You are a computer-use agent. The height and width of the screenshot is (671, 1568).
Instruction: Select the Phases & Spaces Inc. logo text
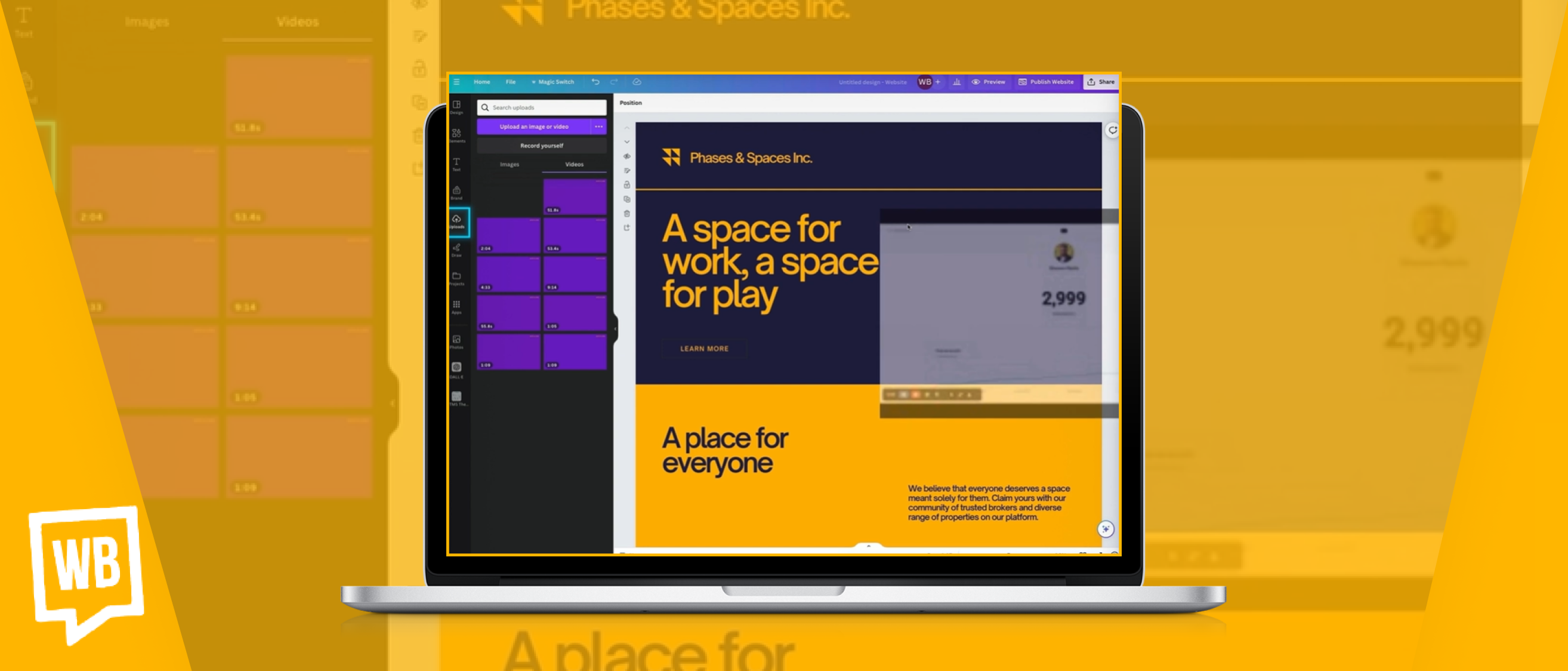click(x=751, y=158)
